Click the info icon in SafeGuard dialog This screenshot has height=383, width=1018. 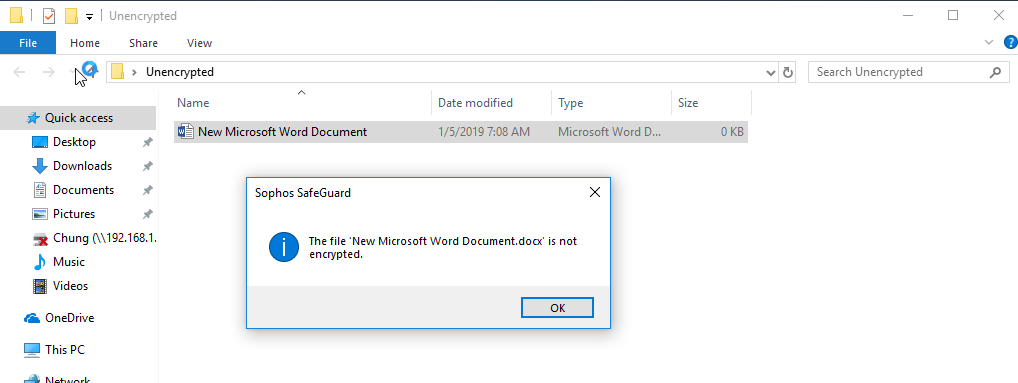pos(284,247)
